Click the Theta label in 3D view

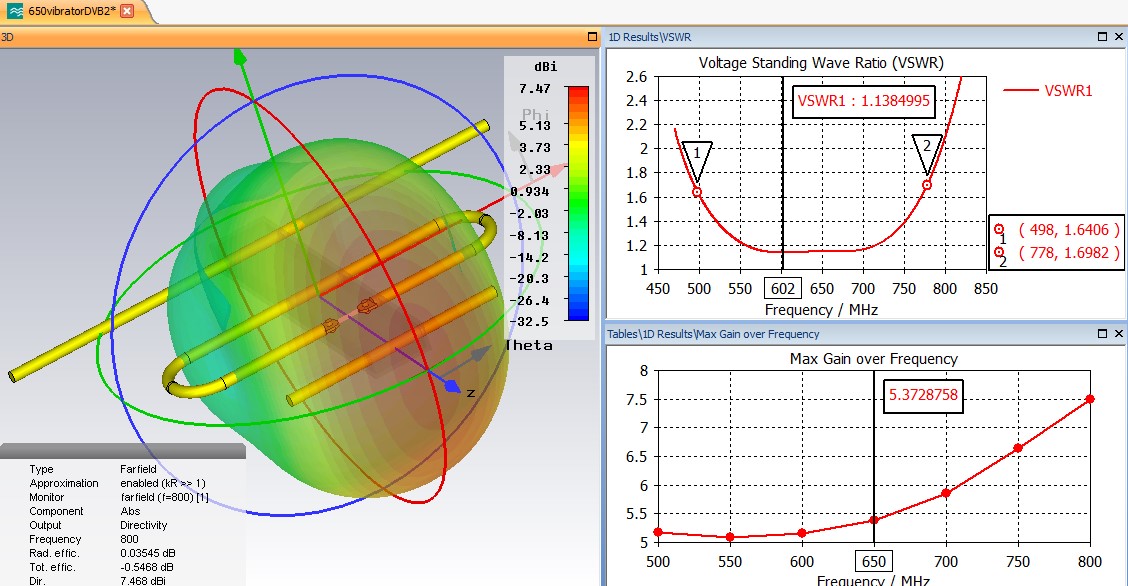pos(529,346)
